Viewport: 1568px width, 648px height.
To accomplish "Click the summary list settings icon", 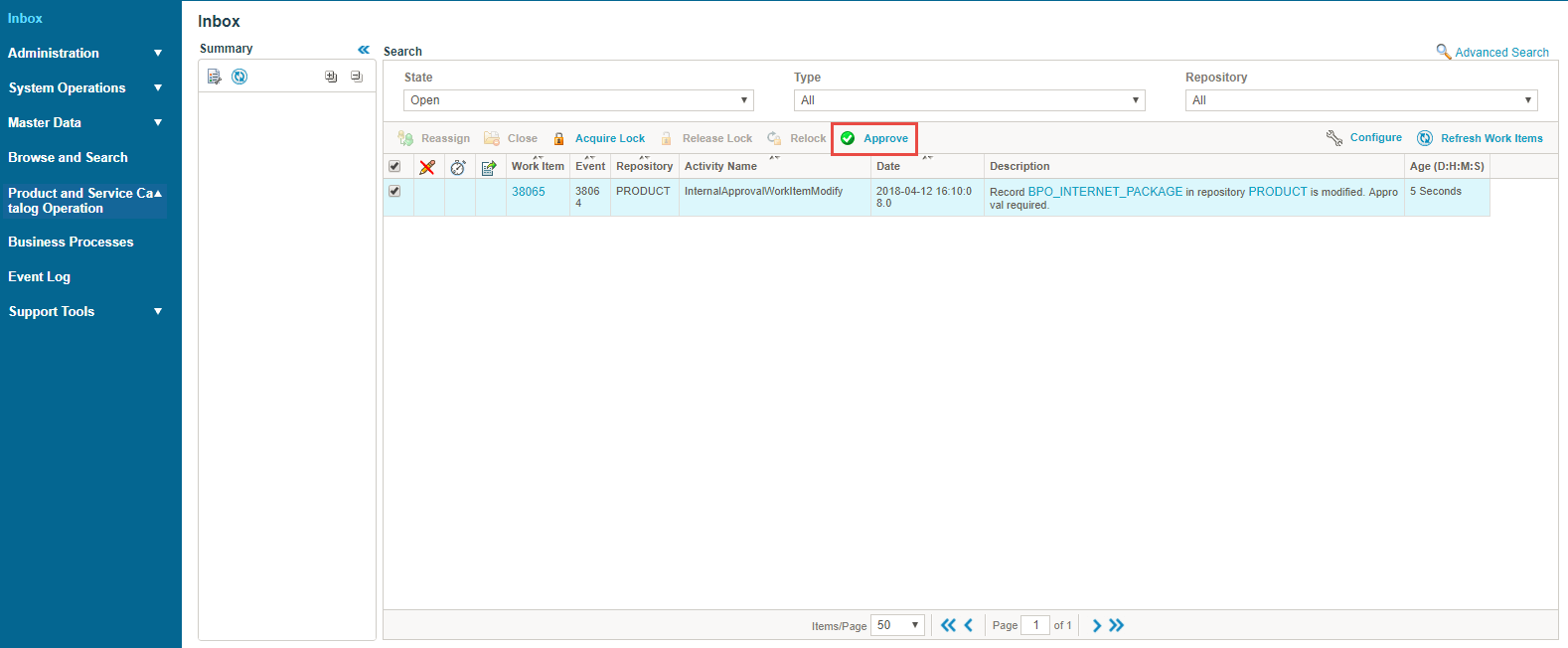I will click(214, 77).
